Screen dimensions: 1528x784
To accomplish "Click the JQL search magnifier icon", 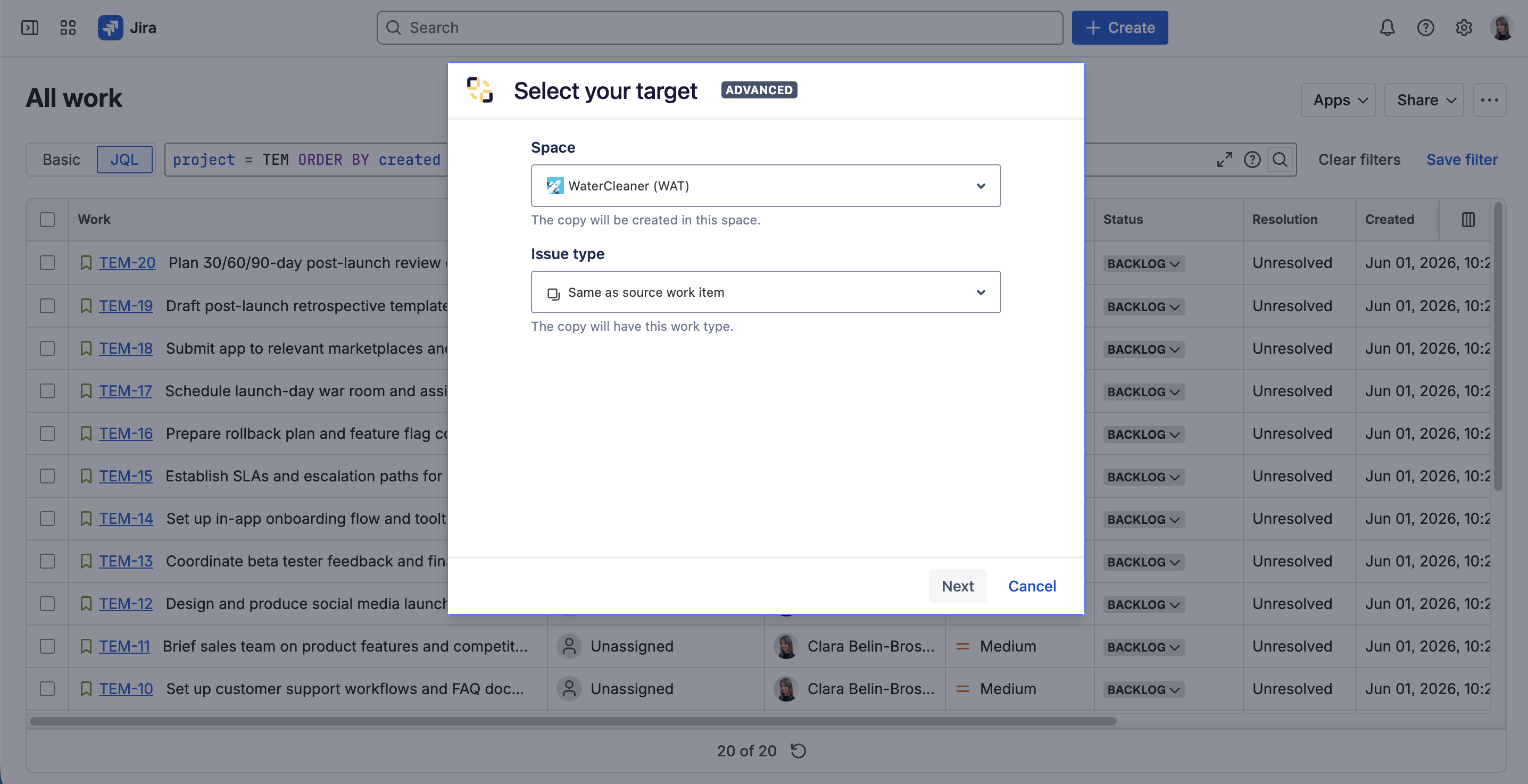I will (x=1280, y=160).
